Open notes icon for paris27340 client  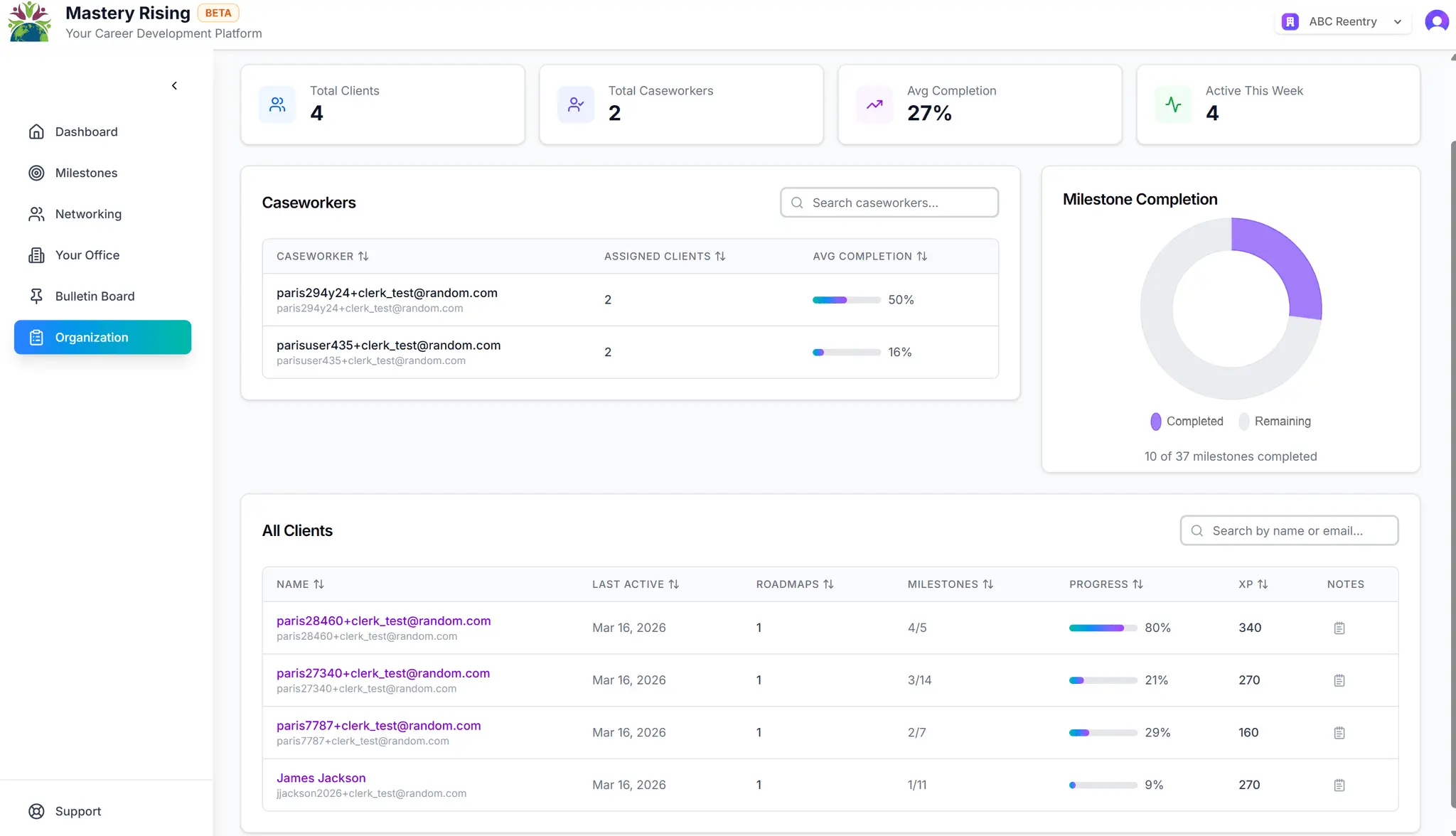coord(1339,680)
